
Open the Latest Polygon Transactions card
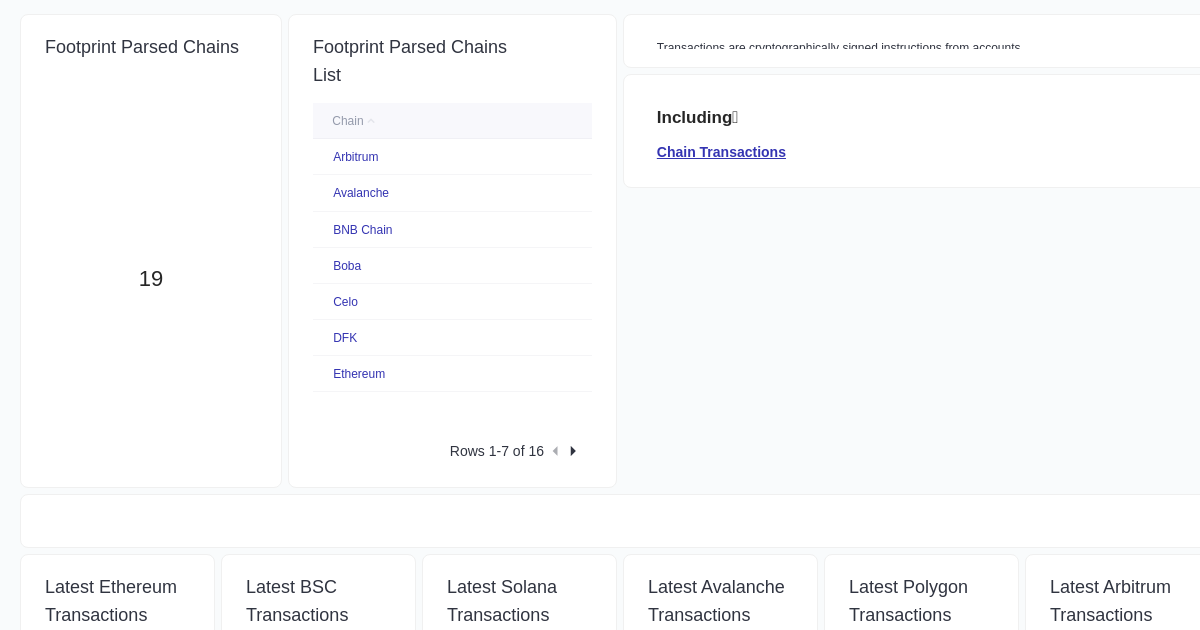(908, 601)
